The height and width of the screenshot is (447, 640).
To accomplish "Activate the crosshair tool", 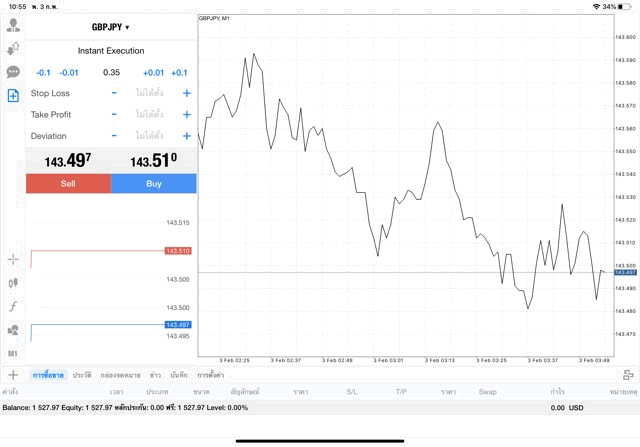I will coord(13,259).
